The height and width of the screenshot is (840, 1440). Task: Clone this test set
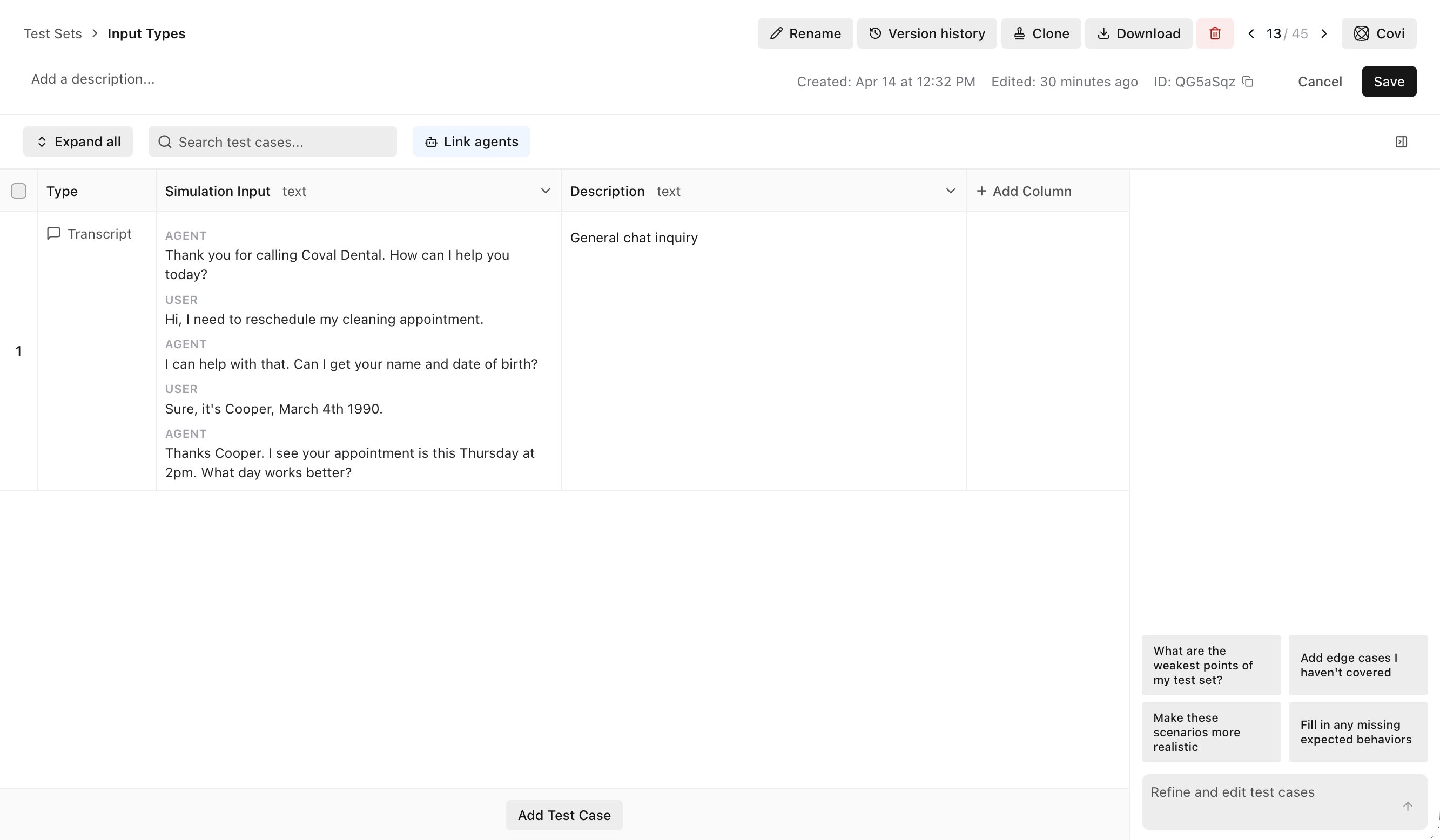point(1041,33)
